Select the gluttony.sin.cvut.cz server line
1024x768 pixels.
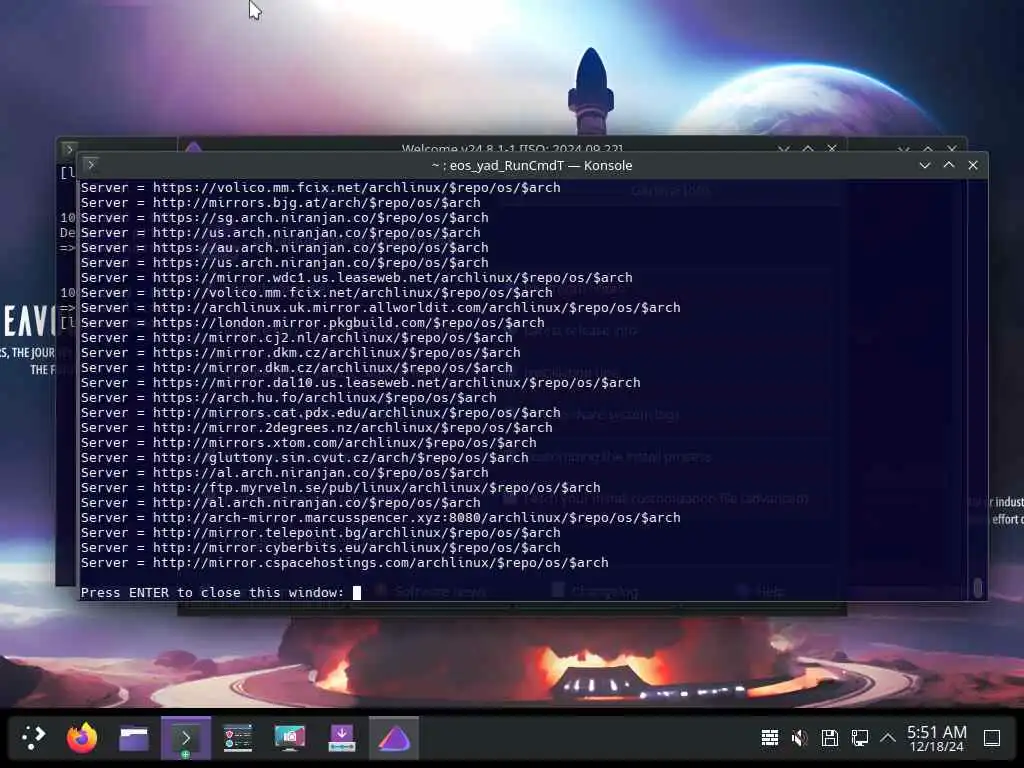click(304, 458)
